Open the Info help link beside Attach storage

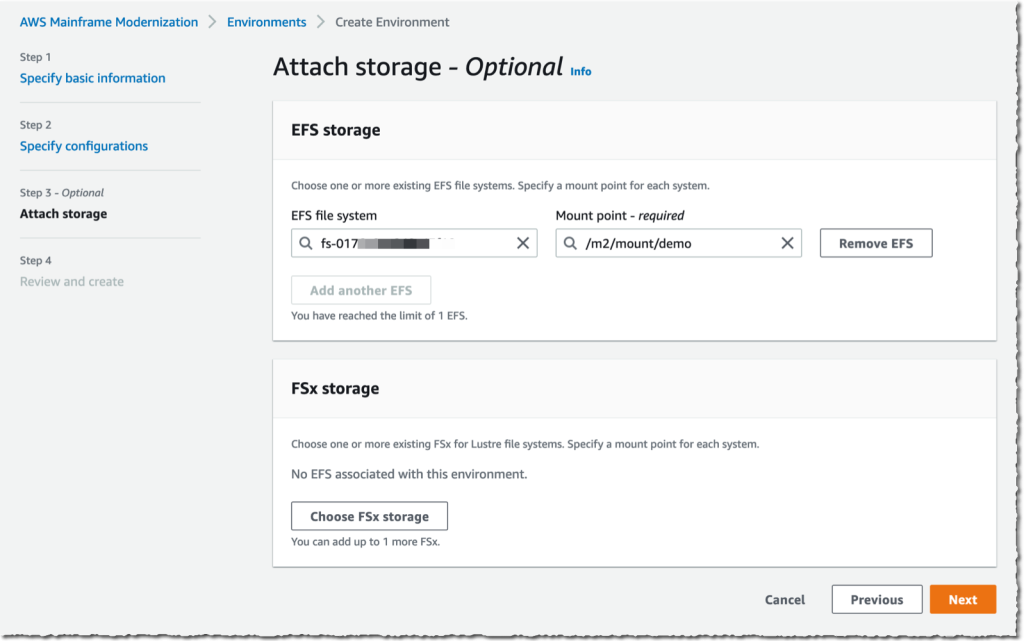click(x=580, y=71)
